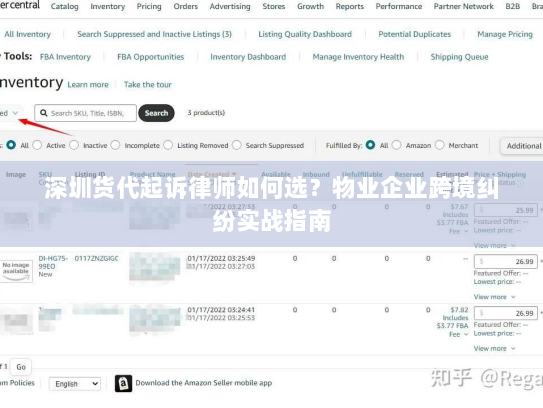The width and height of the screenshot is (543, 408).
Task: Open the B2B menu
Action: click(513, 7)
